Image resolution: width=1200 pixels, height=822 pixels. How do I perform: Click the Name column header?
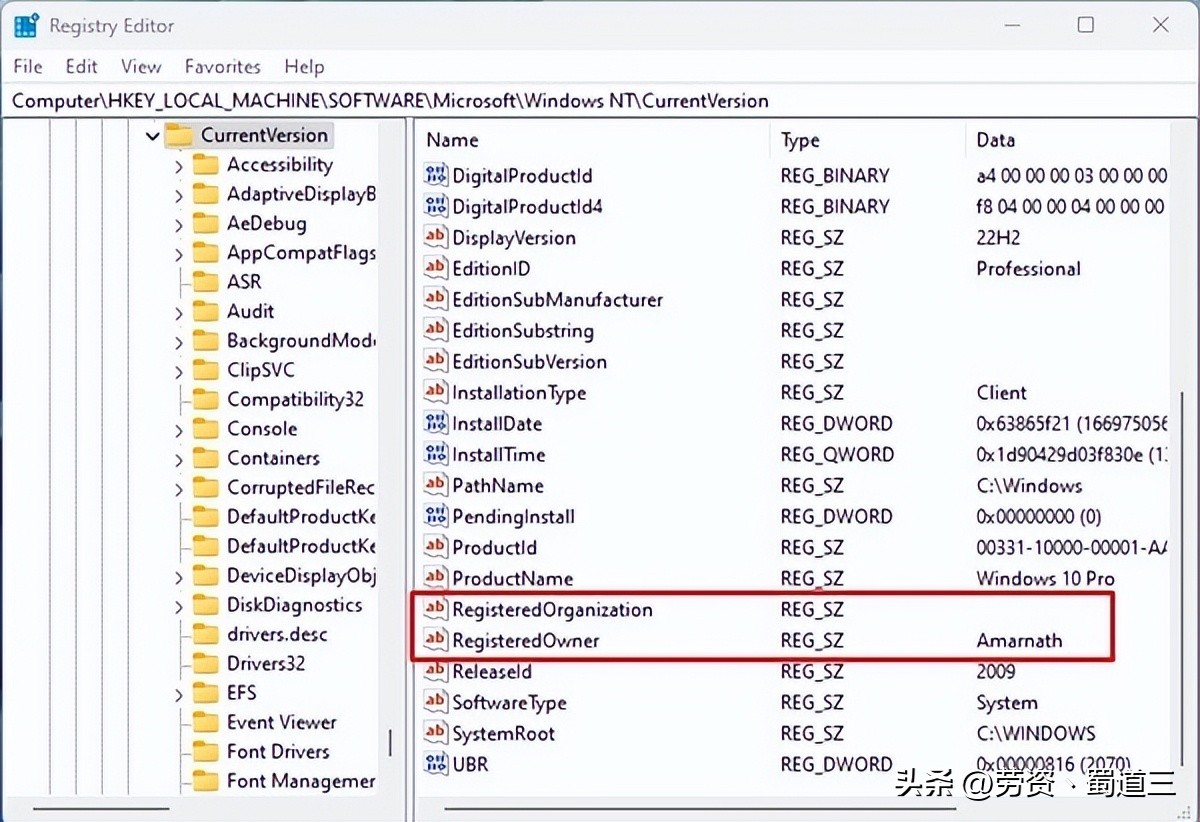click(x=452, y=140)
